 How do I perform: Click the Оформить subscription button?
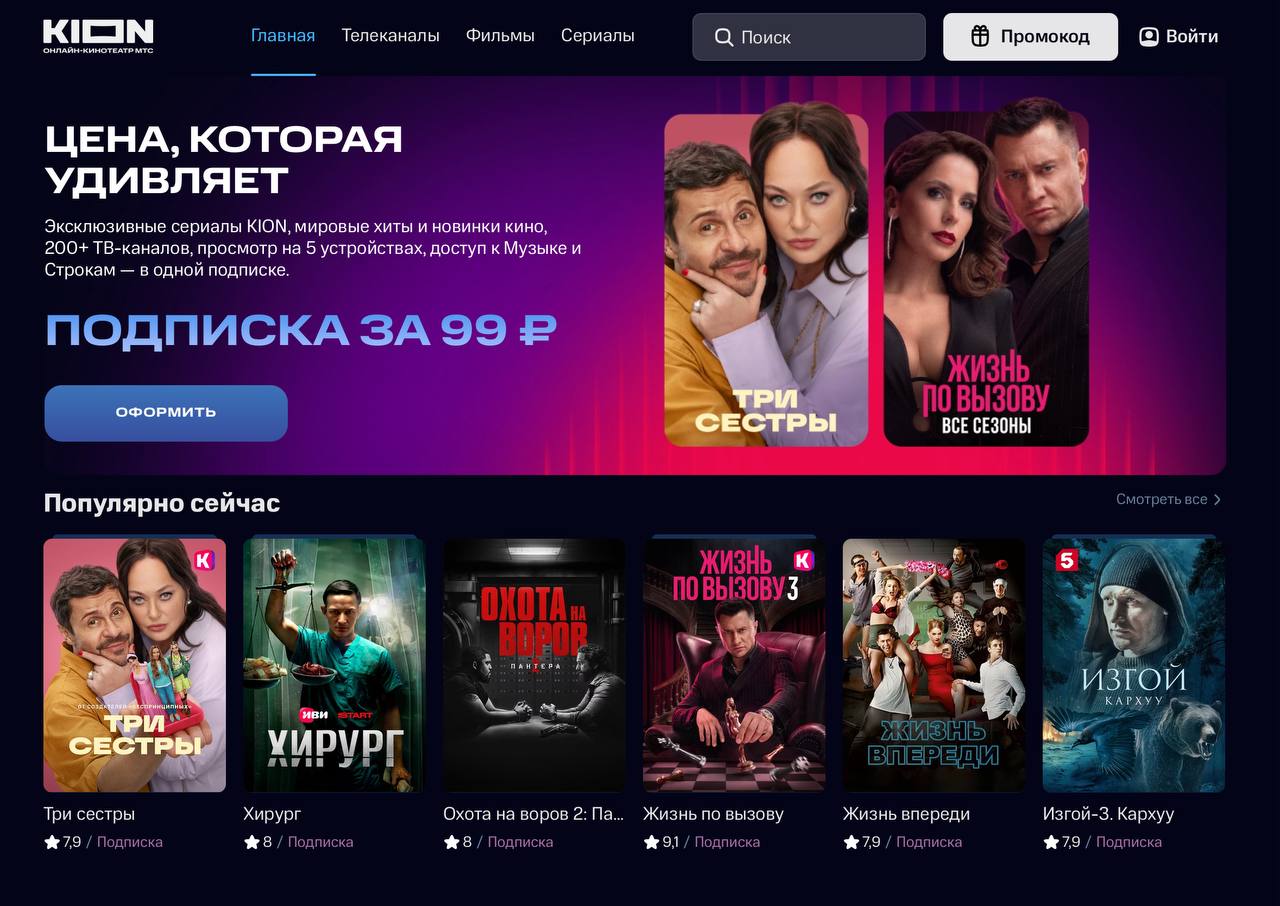point(166,413)
